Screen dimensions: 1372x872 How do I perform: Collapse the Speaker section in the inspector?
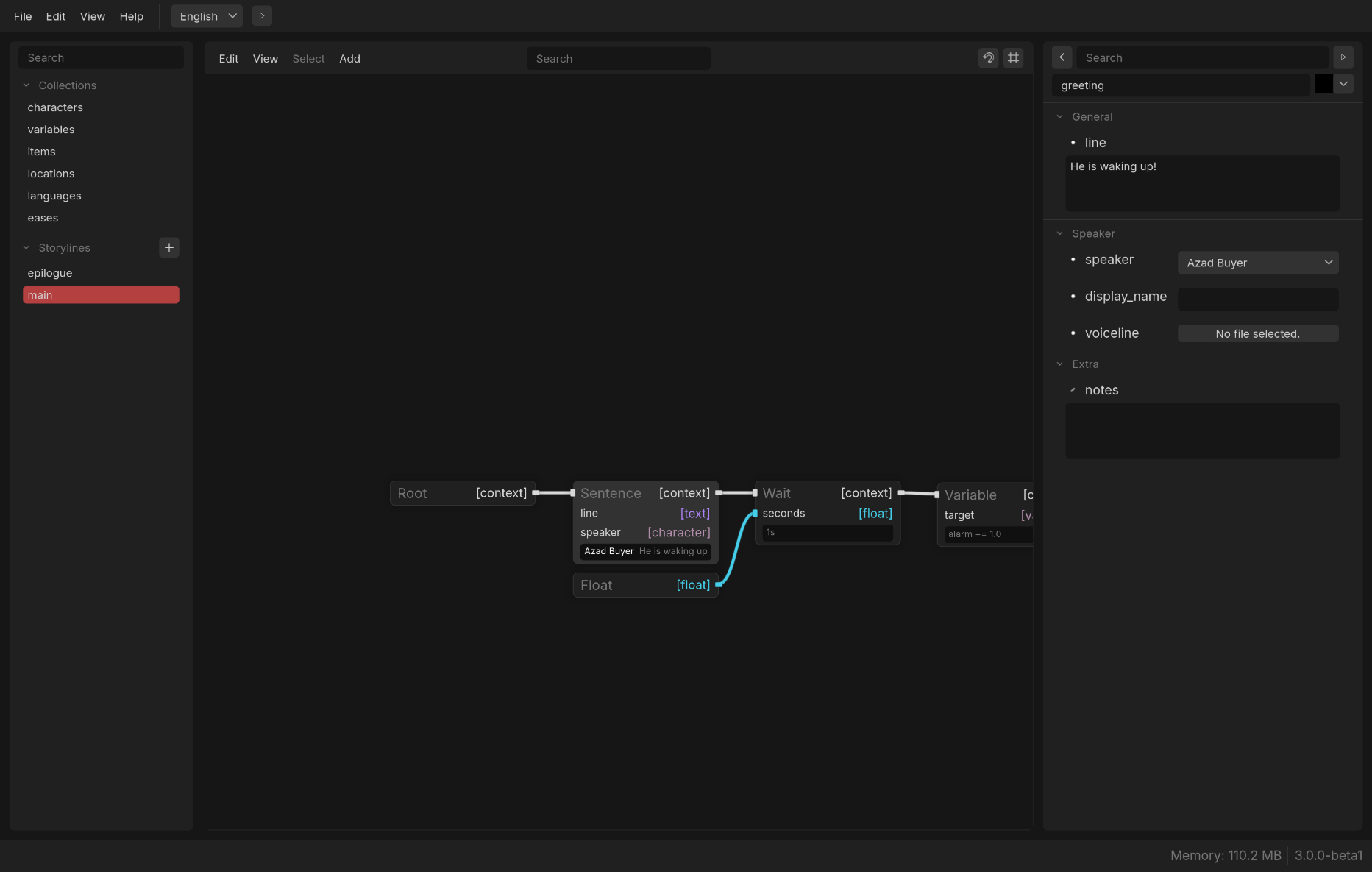[1060, 234]
